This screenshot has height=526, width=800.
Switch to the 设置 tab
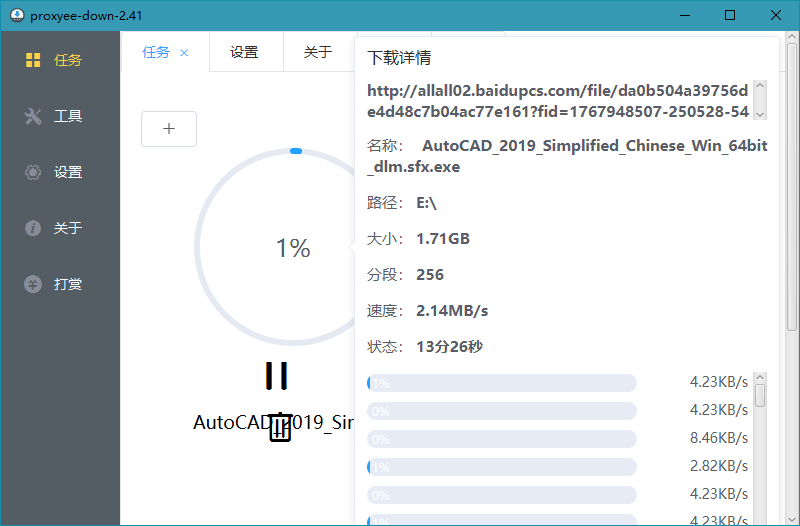244,52
